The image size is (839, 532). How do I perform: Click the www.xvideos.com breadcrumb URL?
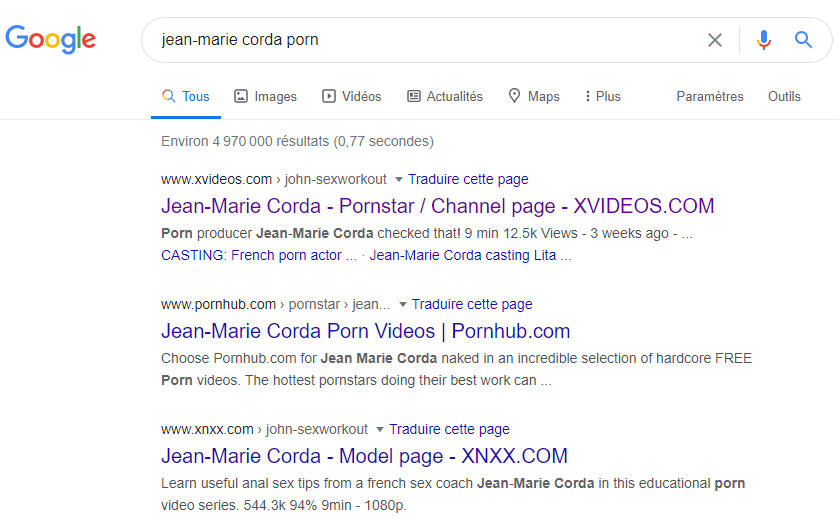coord(273,179)
